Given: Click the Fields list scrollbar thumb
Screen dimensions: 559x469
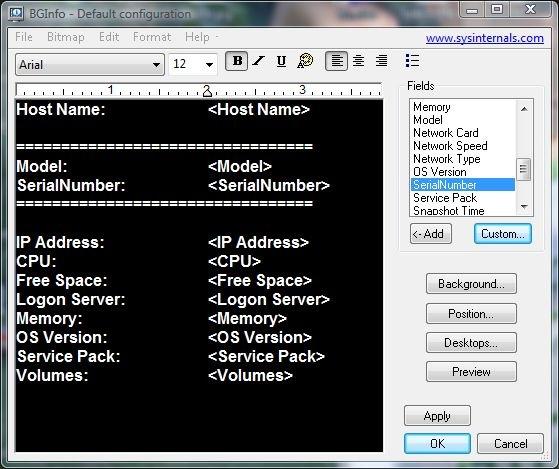Looking at the screenshot, I should [x=524, y=169].
